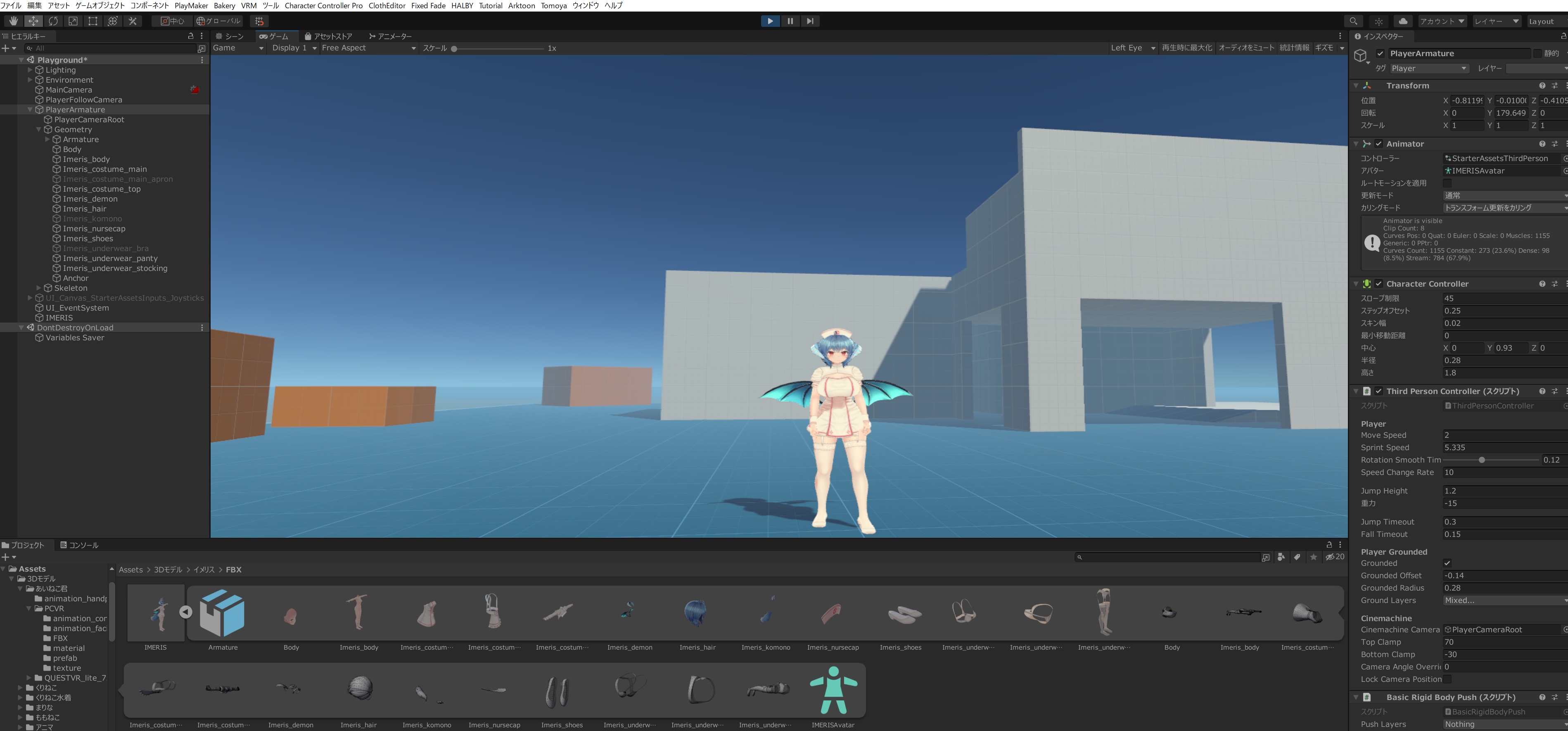Viewport: 1568px width, 731px height.
Task: Search by label icon in Project panel
Action: coord(1297,557)
